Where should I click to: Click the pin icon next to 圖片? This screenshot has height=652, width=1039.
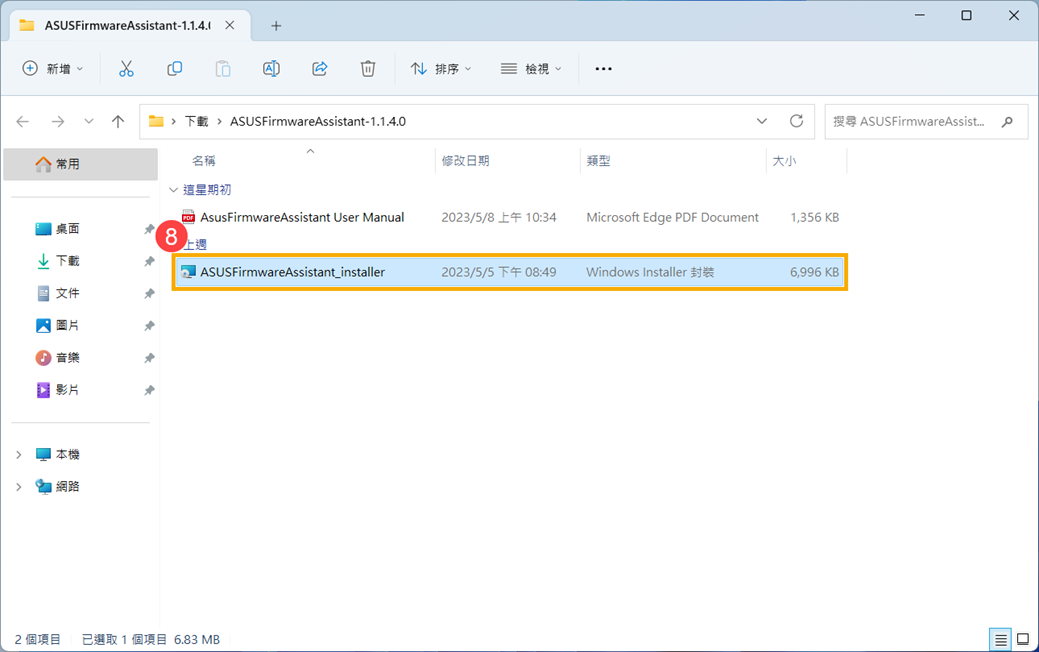pos(149,326)
